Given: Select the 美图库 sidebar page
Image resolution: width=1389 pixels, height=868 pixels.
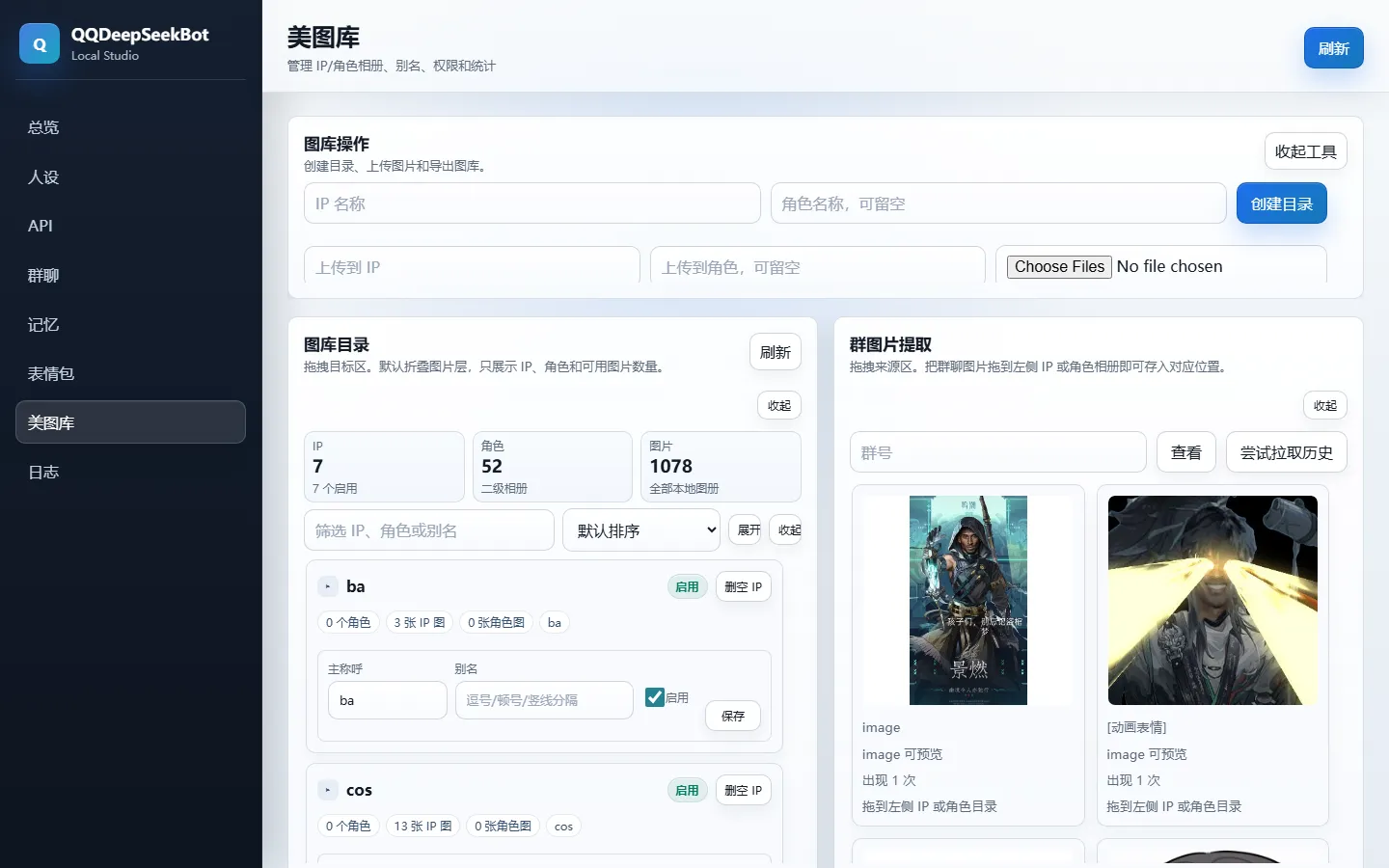Looking at the screenshot, I should (130, 422).
